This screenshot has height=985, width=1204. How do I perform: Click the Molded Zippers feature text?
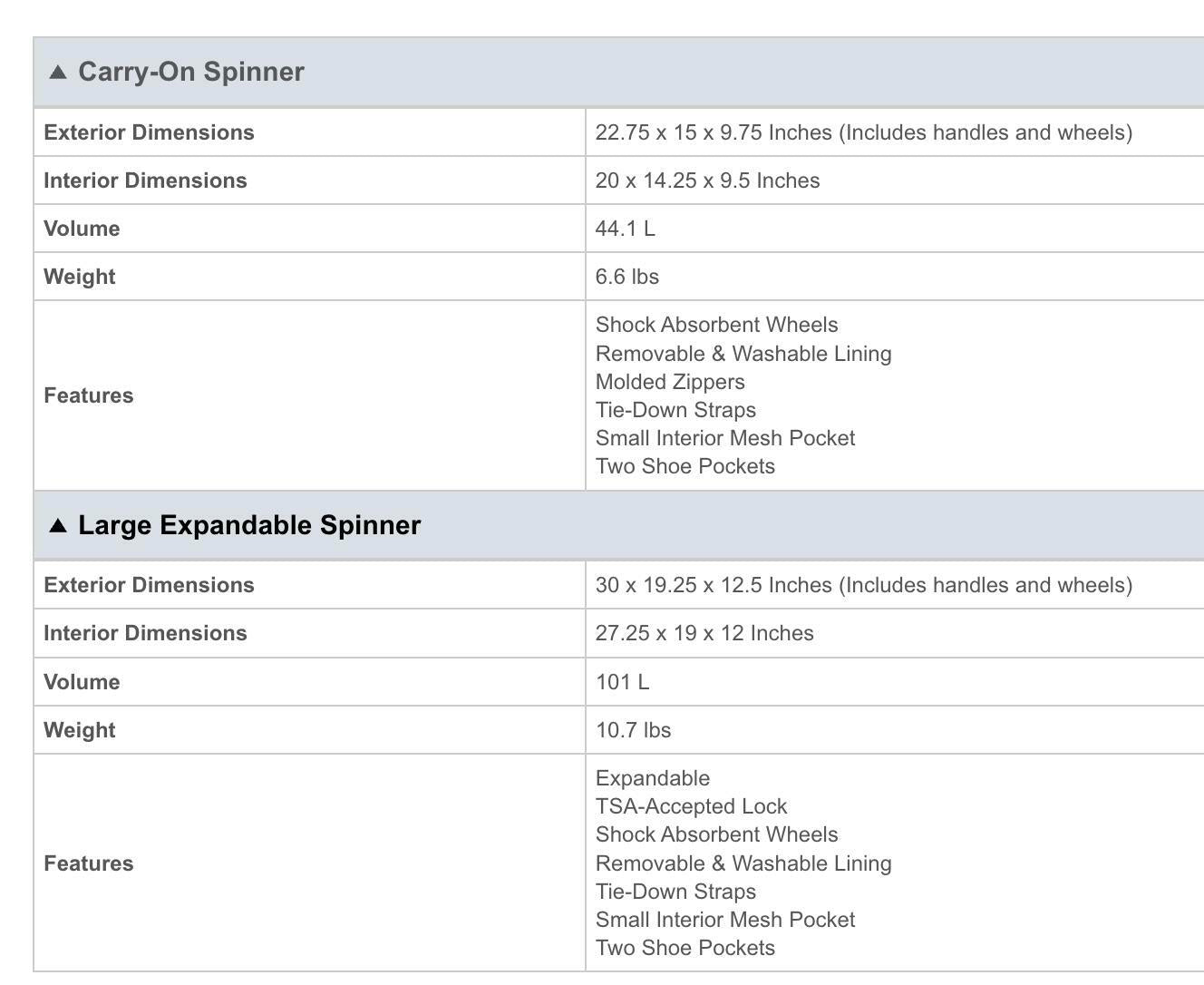(x=670, y=382)
